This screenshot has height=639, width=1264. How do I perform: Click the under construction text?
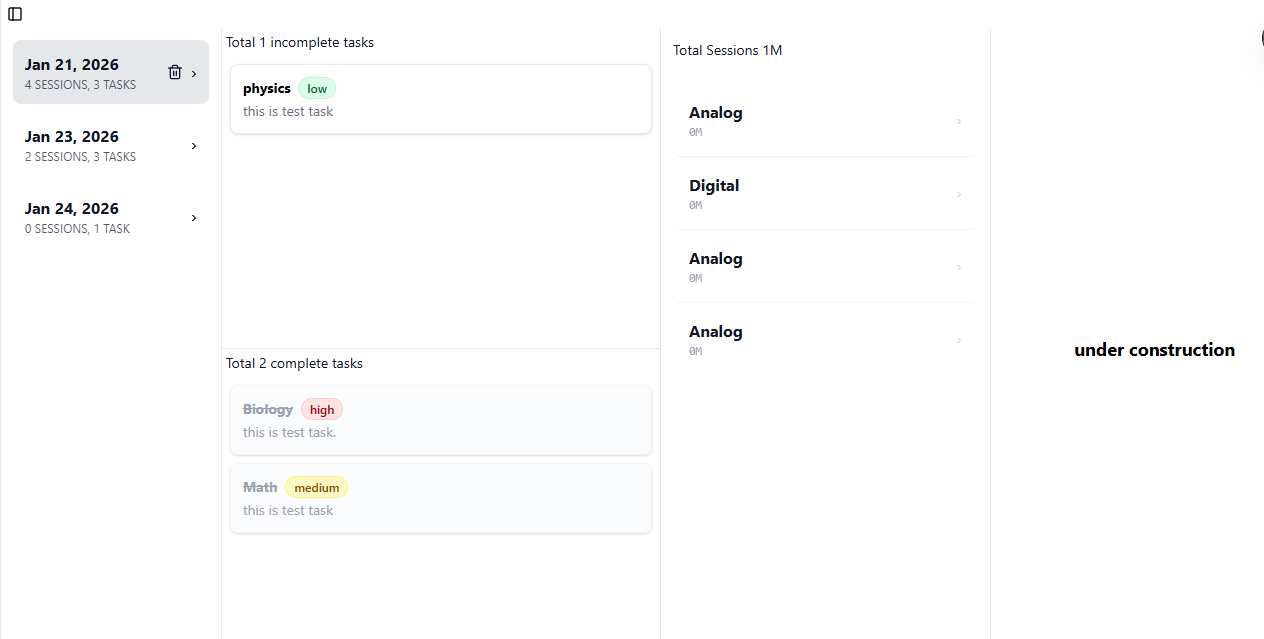click(1154, 350)
